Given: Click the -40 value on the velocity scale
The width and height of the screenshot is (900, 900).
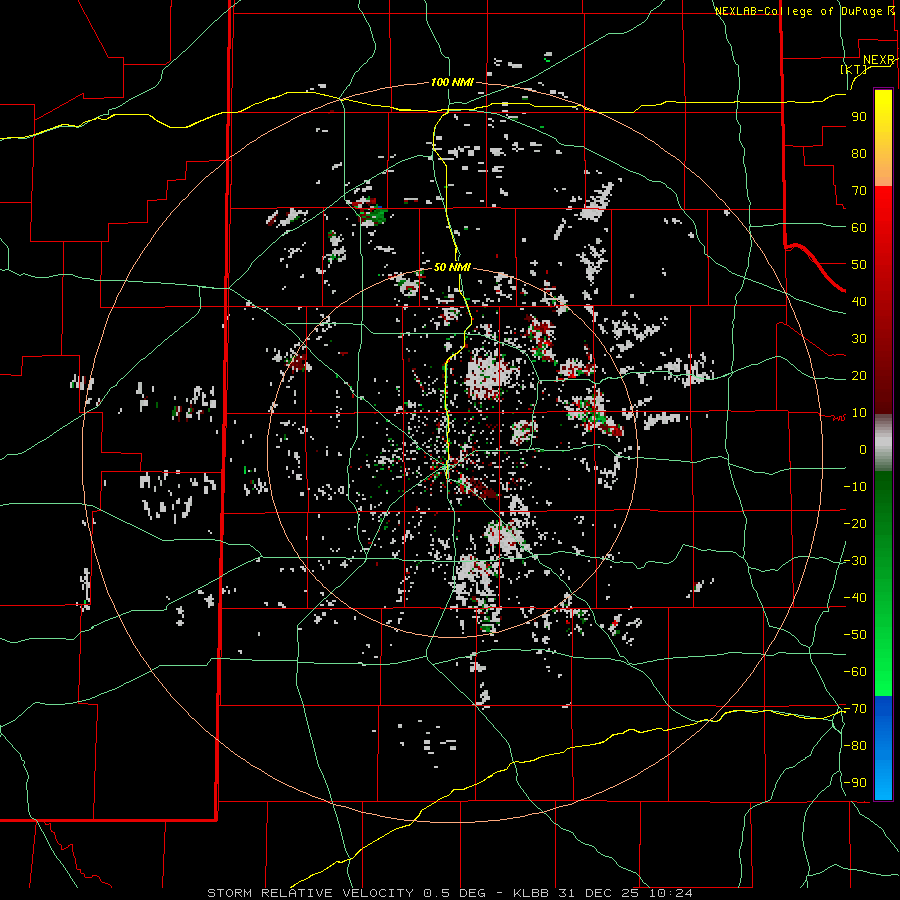Looking at the screenshot, I should (855, 598).
